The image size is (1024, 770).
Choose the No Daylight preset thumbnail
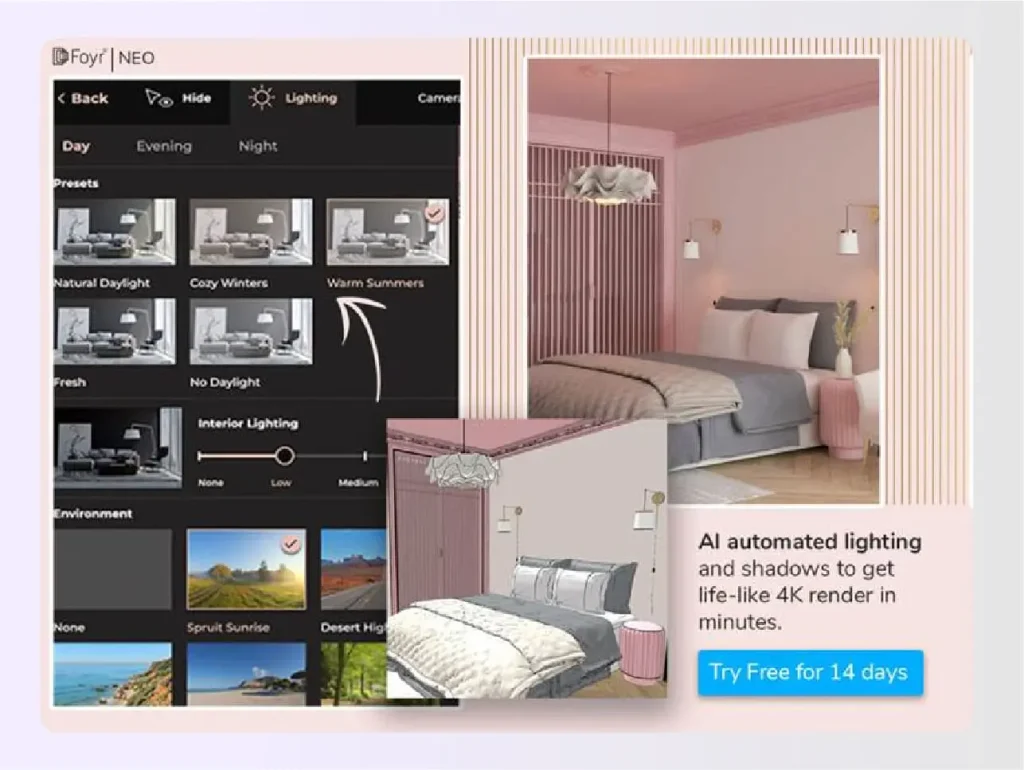[251, 331]
